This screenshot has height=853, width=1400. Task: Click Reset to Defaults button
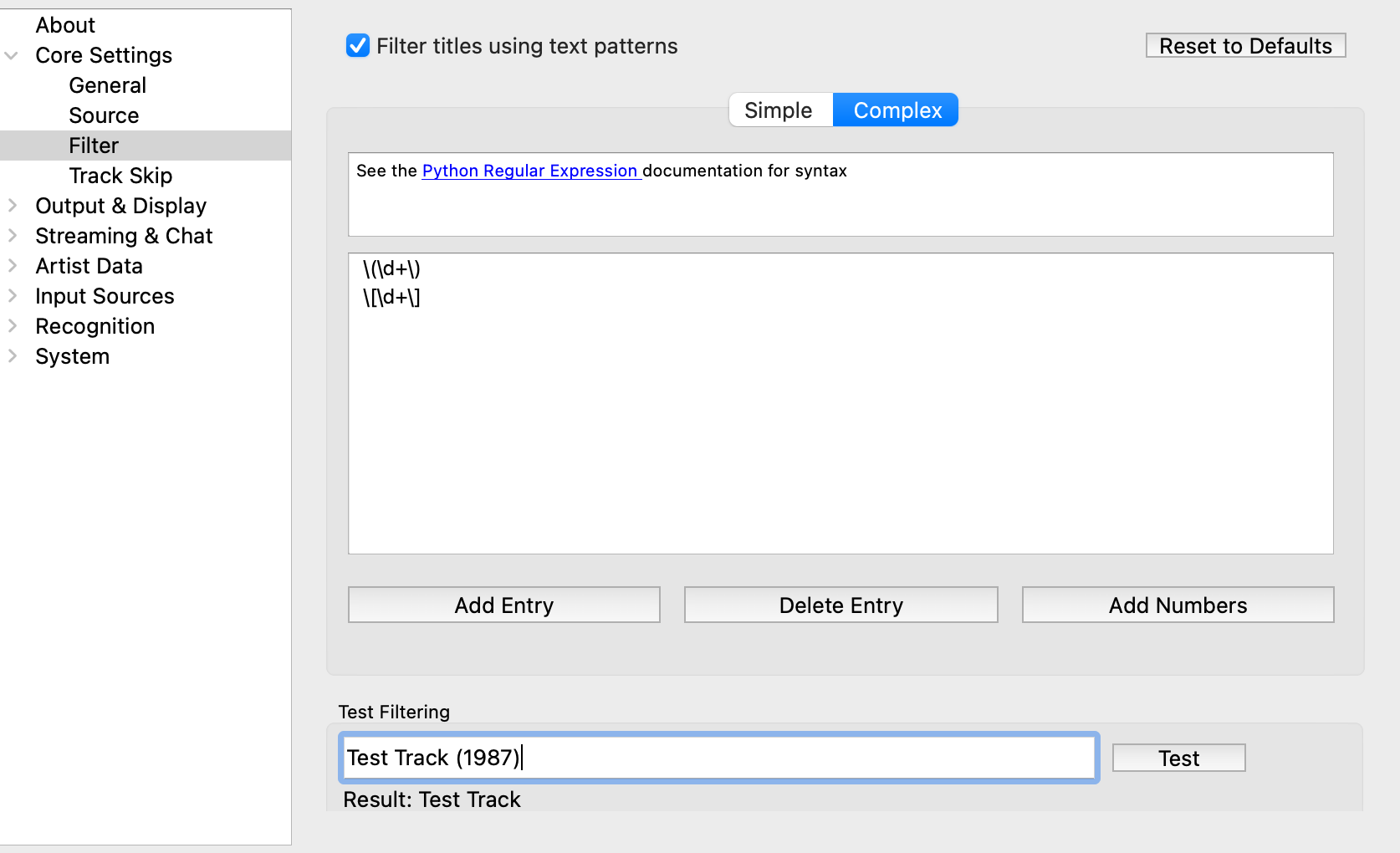click(1244, 46)
